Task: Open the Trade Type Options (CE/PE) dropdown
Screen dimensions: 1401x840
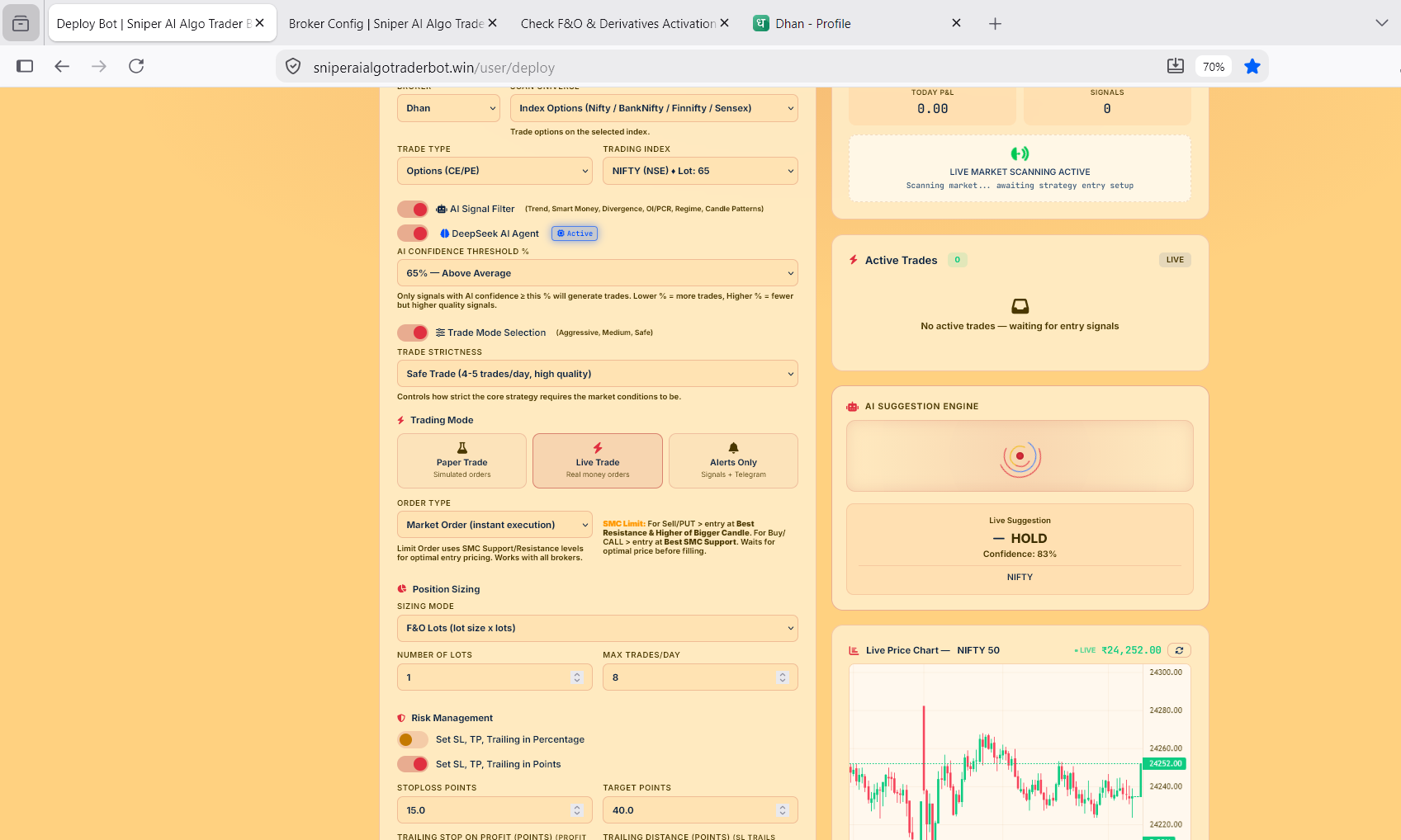Action: [495, 171]
